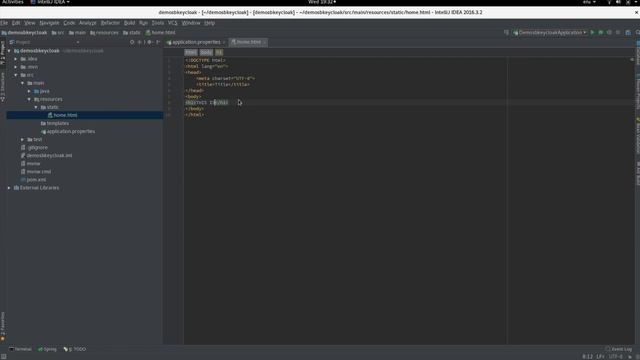Open the DemosbkeycloakApplication run configuration dropdown
The width and height of the screenshot is (640, 360).
tap(550, 33)
